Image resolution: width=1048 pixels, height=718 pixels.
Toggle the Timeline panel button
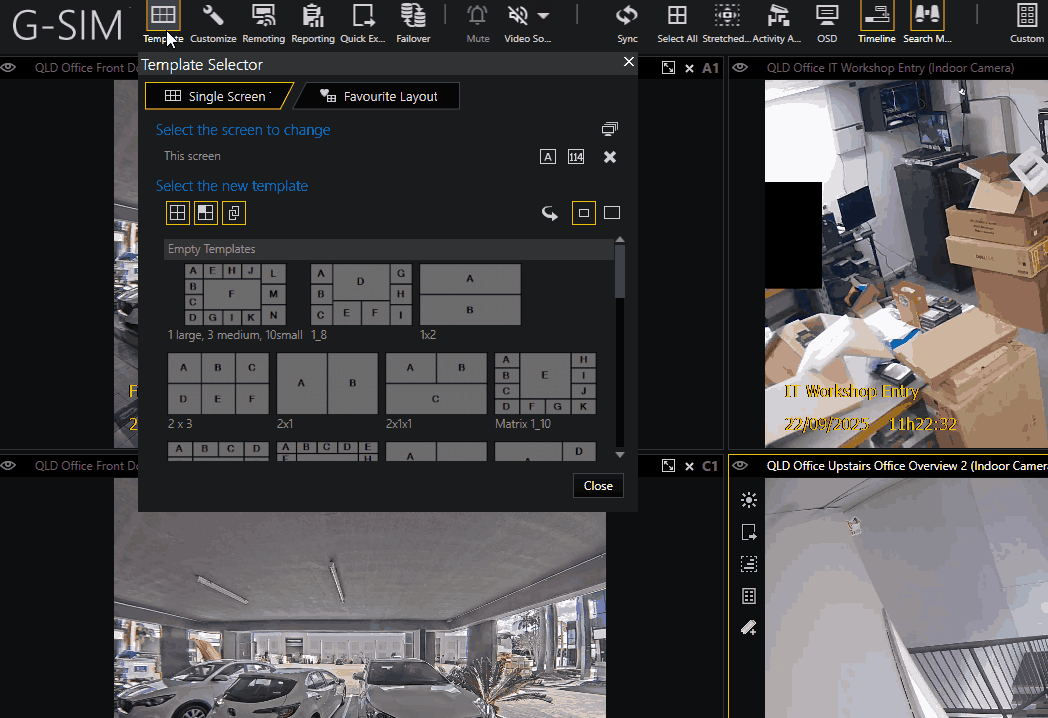point(877,16)
